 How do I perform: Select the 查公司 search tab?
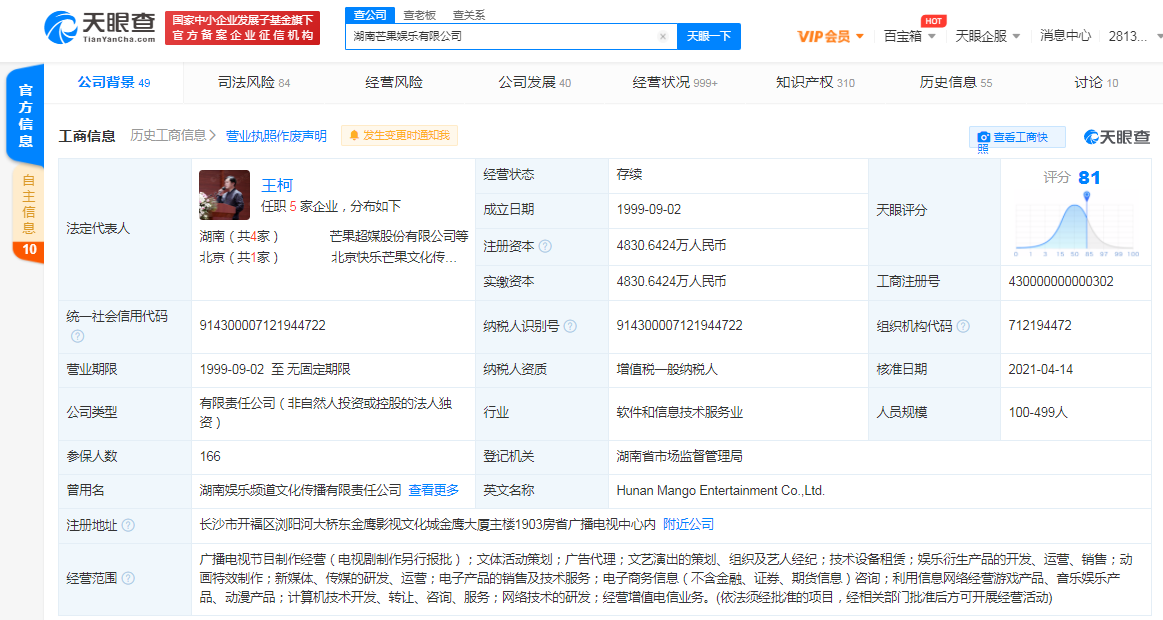[x=369, y=15]
